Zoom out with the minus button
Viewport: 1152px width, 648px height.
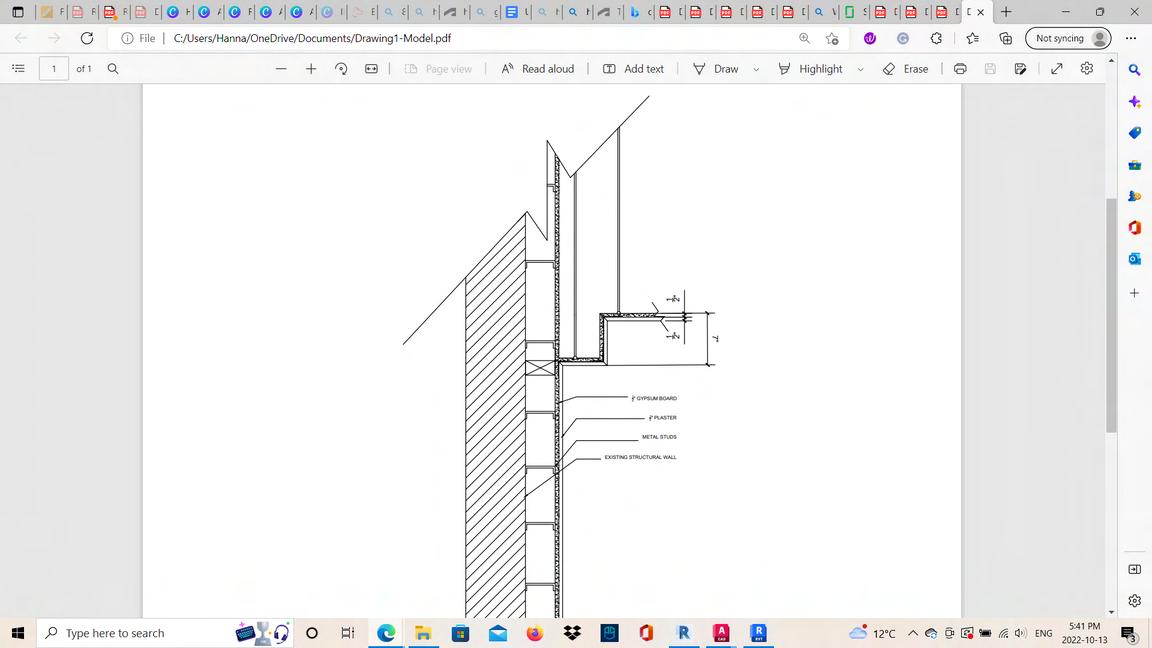click(x=281, y=69)
